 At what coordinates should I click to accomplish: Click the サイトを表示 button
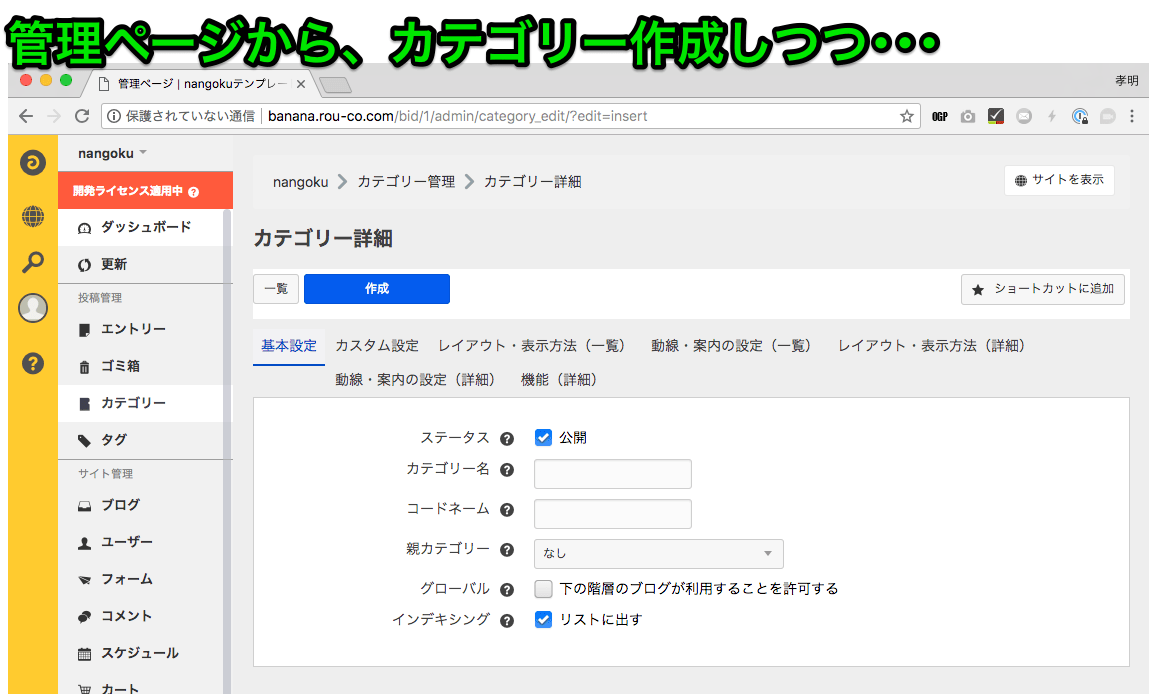tap(1060, 180)
